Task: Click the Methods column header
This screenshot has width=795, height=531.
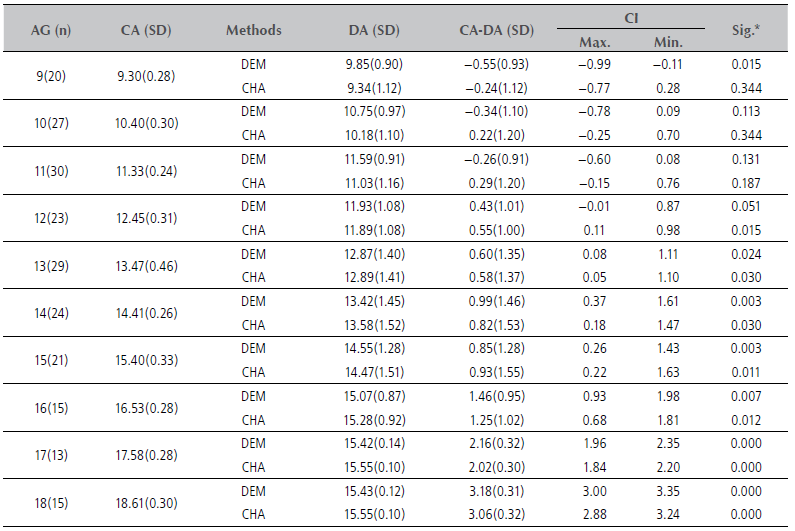Action: pyautogui.click(x=253, y=30)
